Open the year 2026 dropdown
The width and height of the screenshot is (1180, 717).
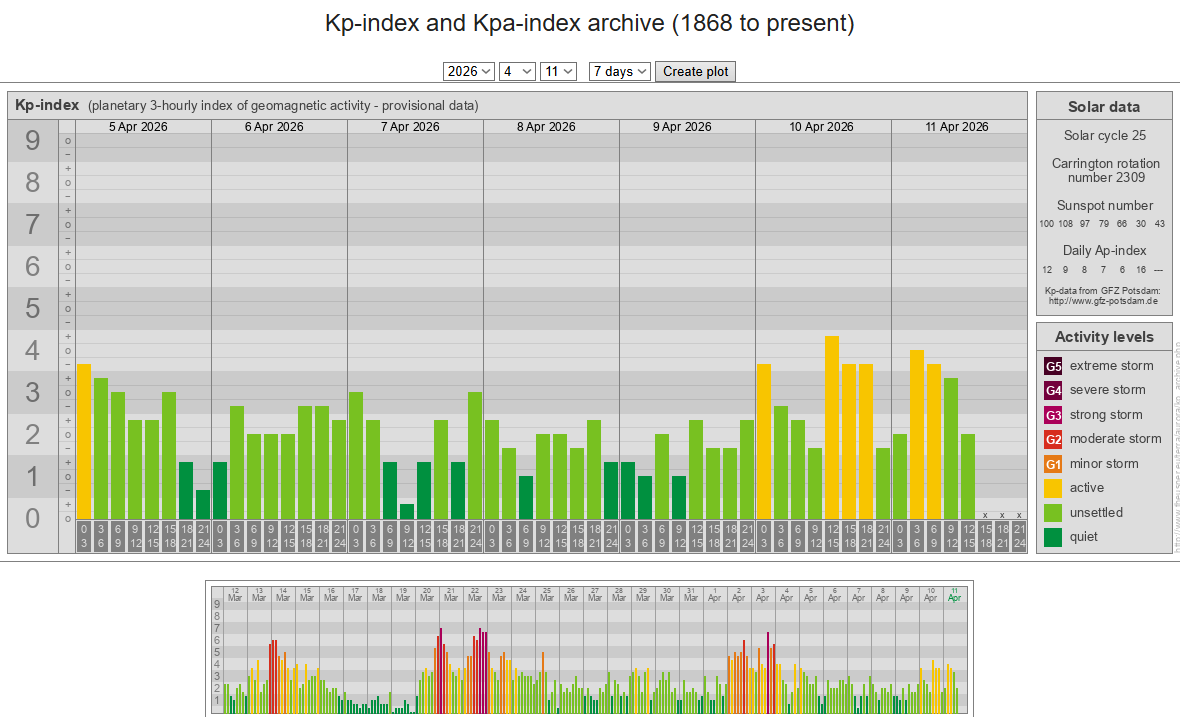(469, 72)
